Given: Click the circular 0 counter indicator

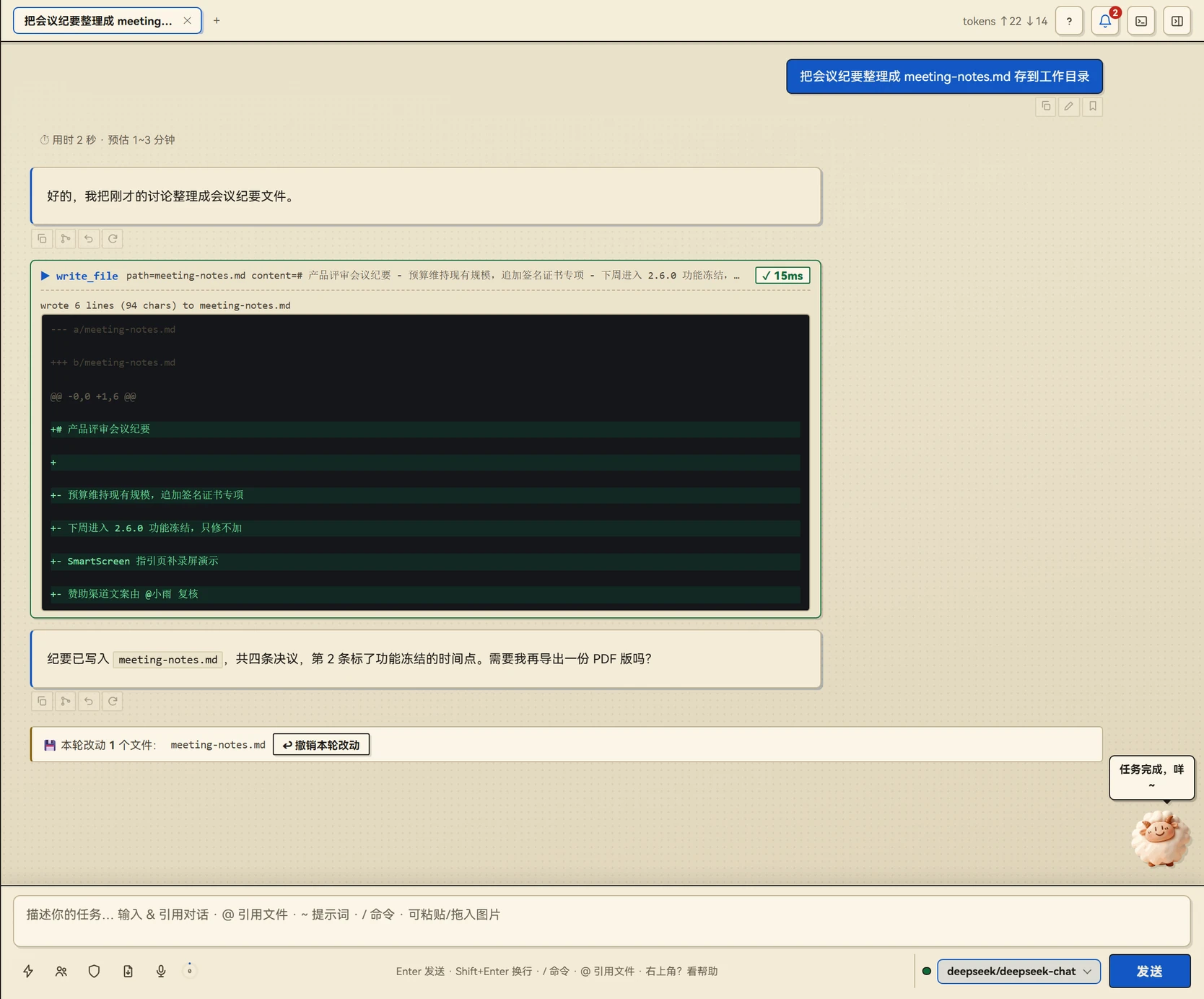Looking at the screenshot, I should (x=190, y=970).
